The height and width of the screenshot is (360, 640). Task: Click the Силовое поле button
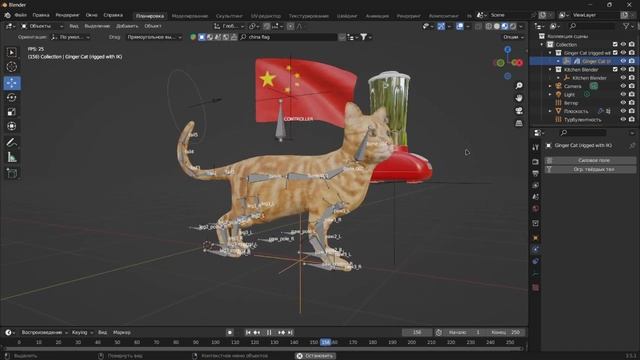pyautogui.click(x=590, y=160)
